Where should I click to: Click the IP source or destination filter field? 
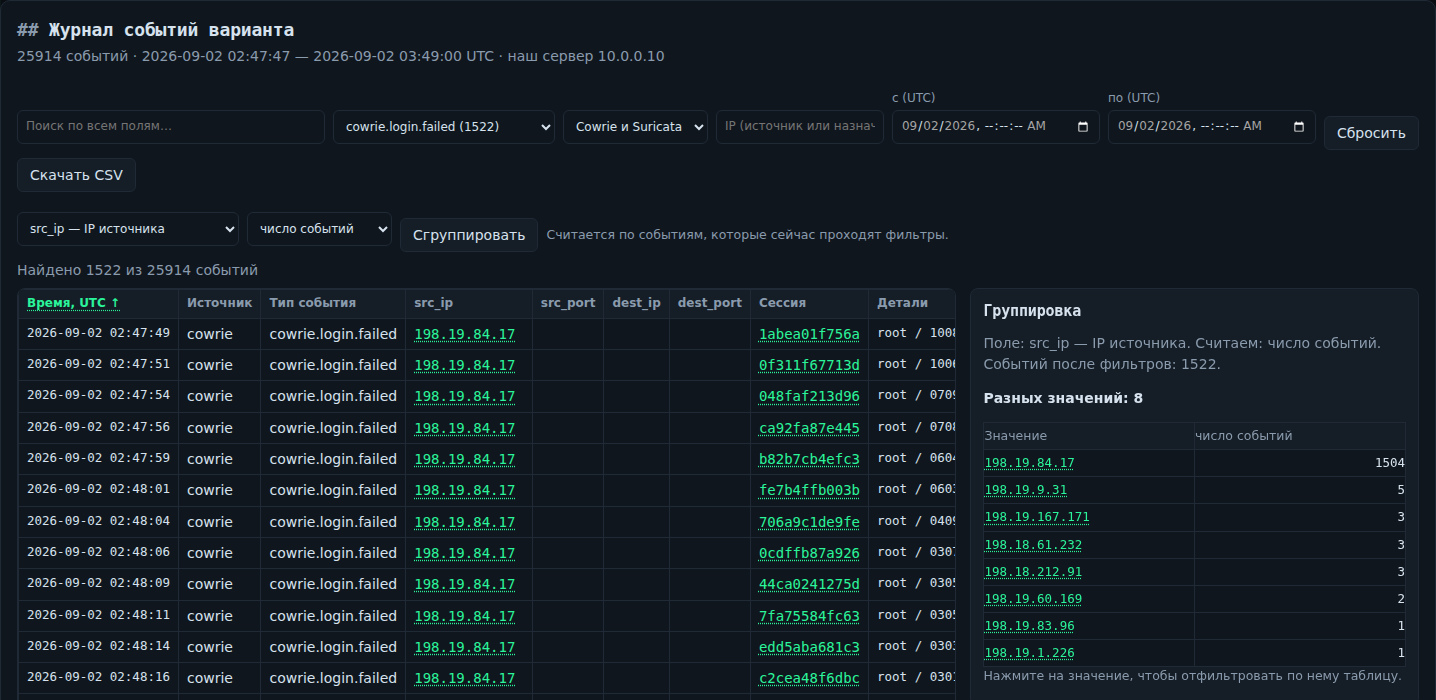click(x=800, y=127)
